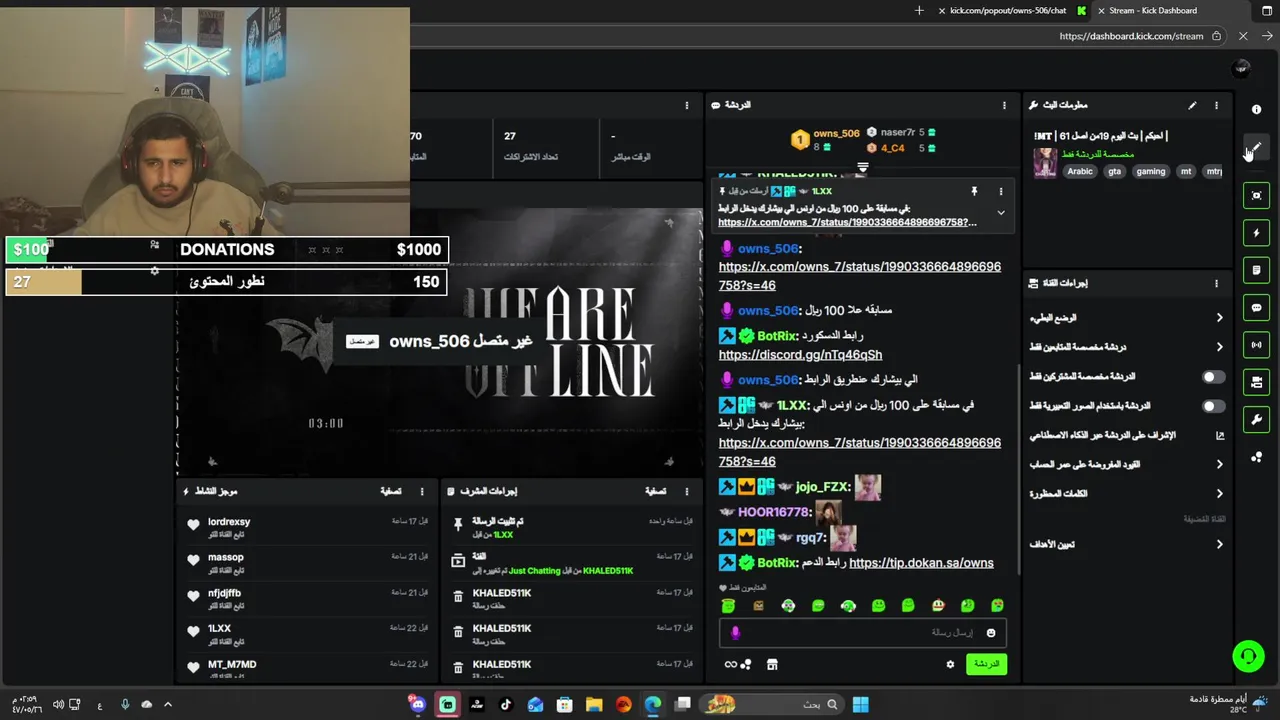Switch to kick.com popout chat tab
The width and height of the screenshot is (1280, 720).
[x=1008, y=11]
